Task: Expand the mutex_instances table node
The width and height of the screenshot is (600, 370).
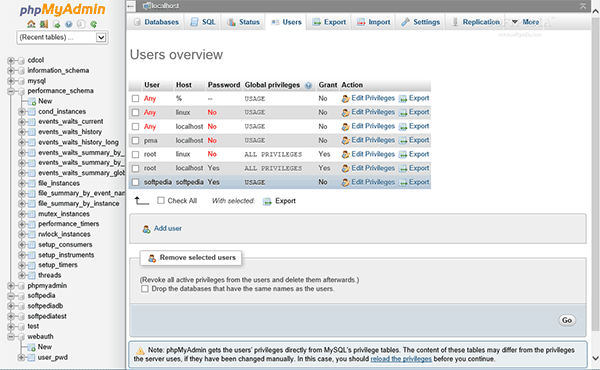Action: (x=22, y=214)
